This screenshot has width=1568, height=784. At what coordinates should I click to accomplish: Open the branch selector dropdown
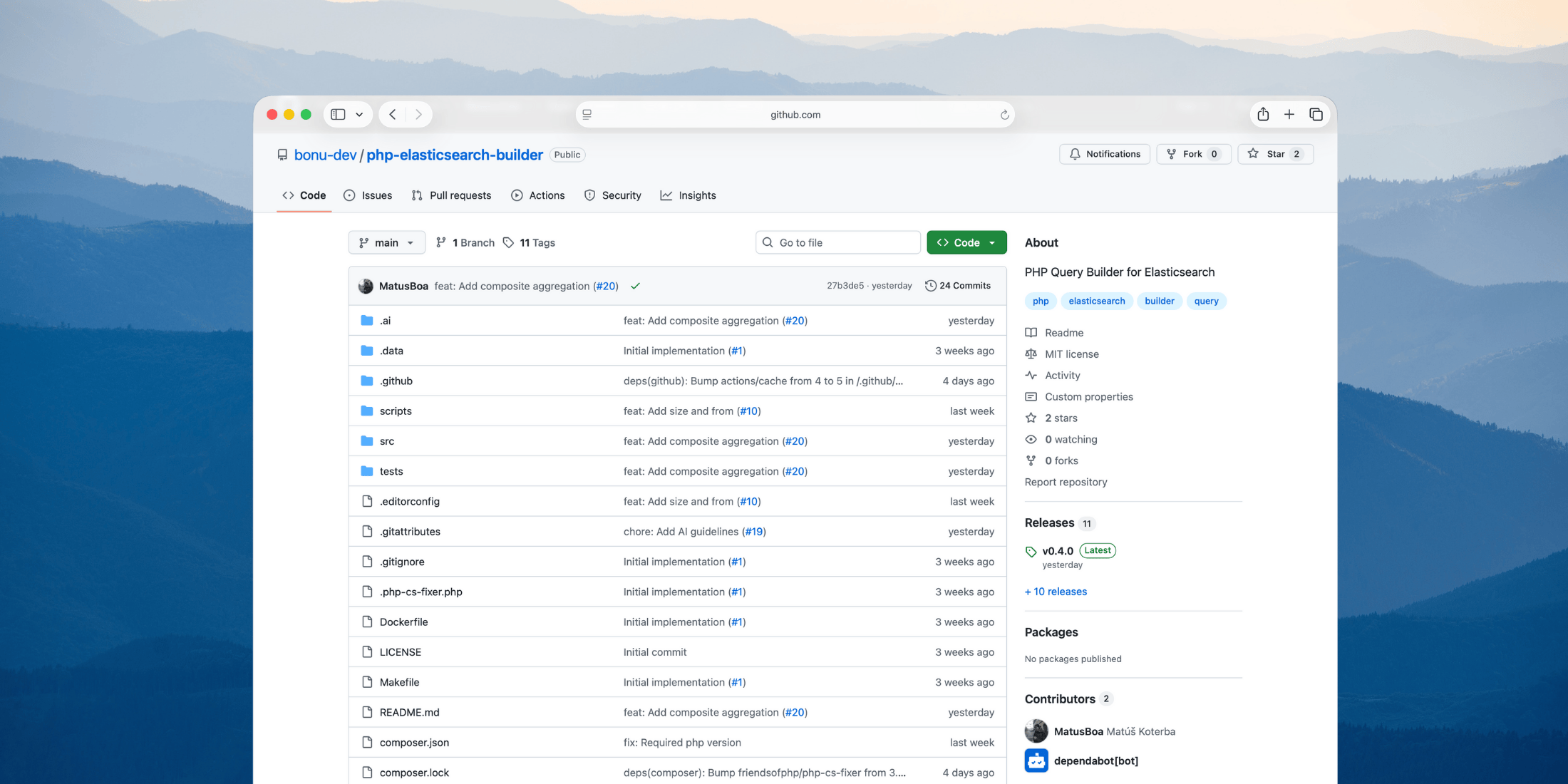[386, 242]
